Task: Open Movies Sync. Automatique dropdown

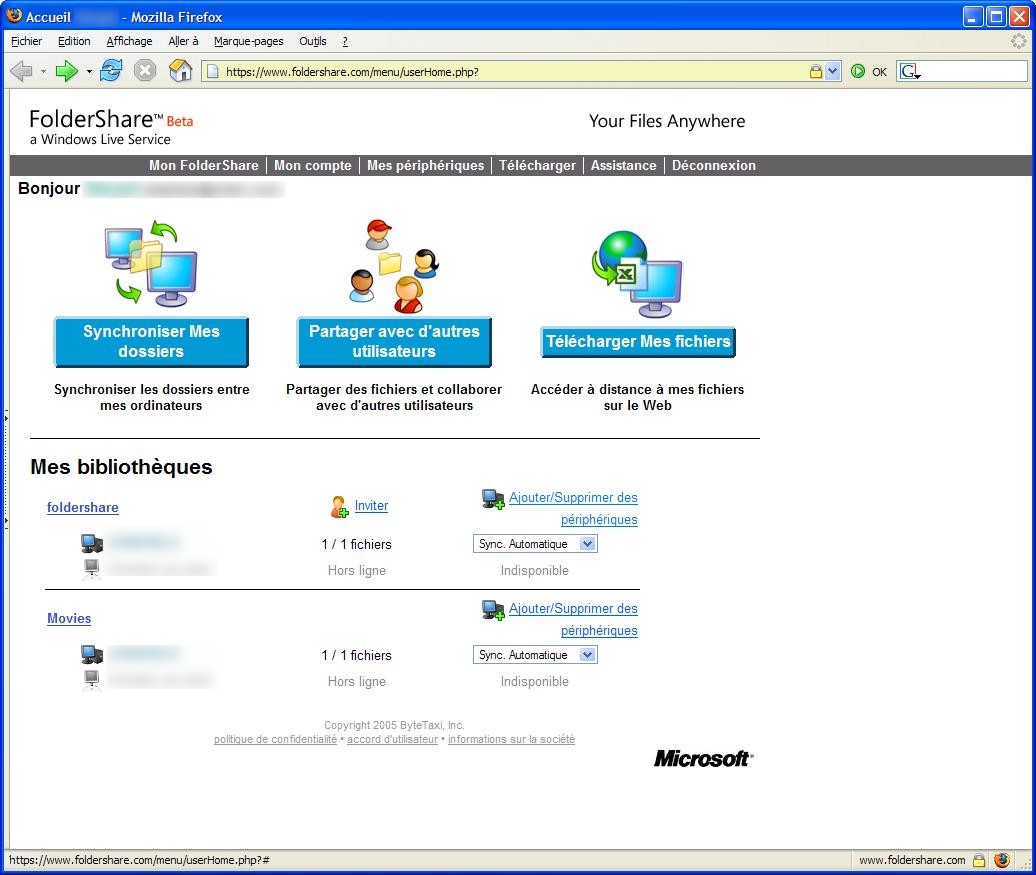Action: (x=535, y=655)
